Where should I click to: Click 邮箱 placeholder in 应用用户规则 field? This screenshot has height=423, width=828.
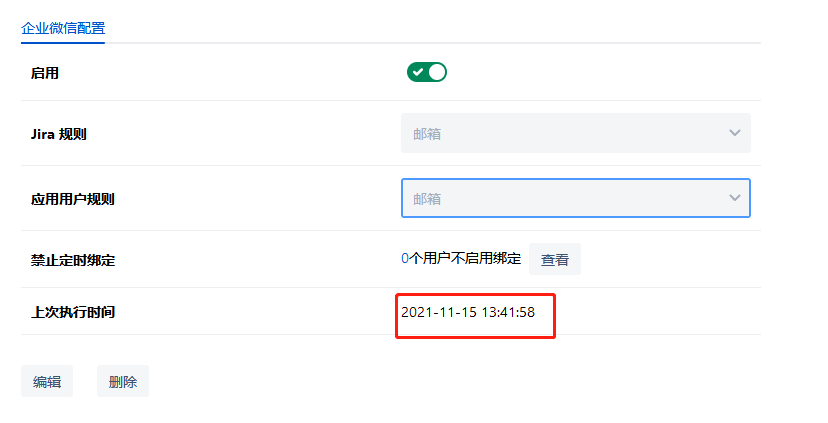click(x=427, y=199)
